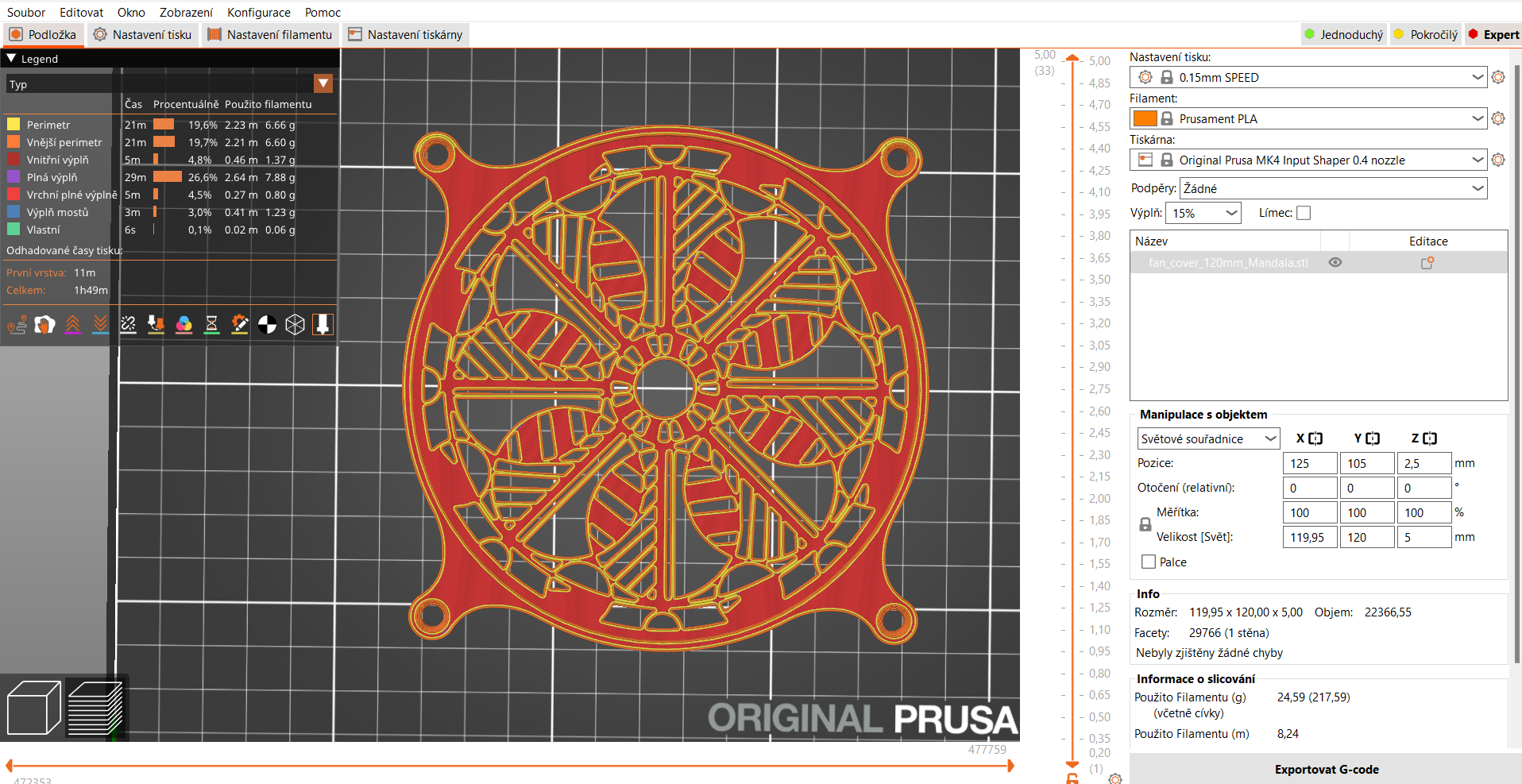The height and width of the screenshot is (784, 1522).
Task: Click the Z axis mirror icon
Action: (x=1430, y=438)
